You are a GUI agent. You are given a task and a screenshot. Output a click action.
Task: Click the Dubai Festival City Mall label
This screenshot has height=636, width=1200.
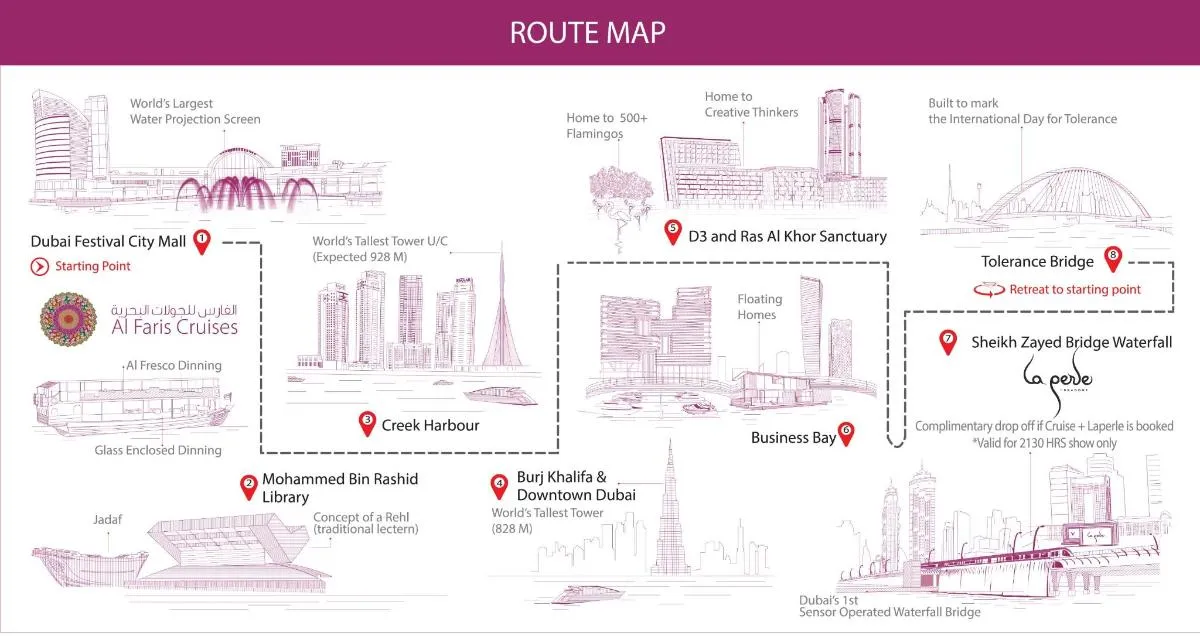[108, 241]
